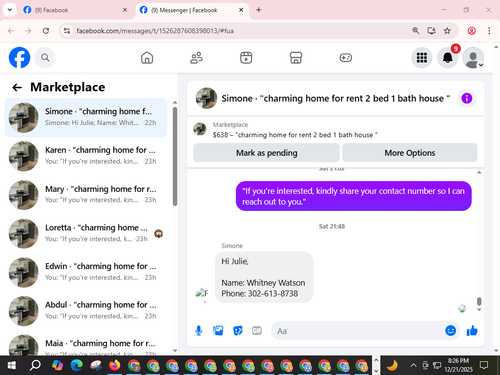Screen dimensions: 500x375
Task: Choose a sticker icon in composer
Action: pyautogui.click(x=238, y=331)
